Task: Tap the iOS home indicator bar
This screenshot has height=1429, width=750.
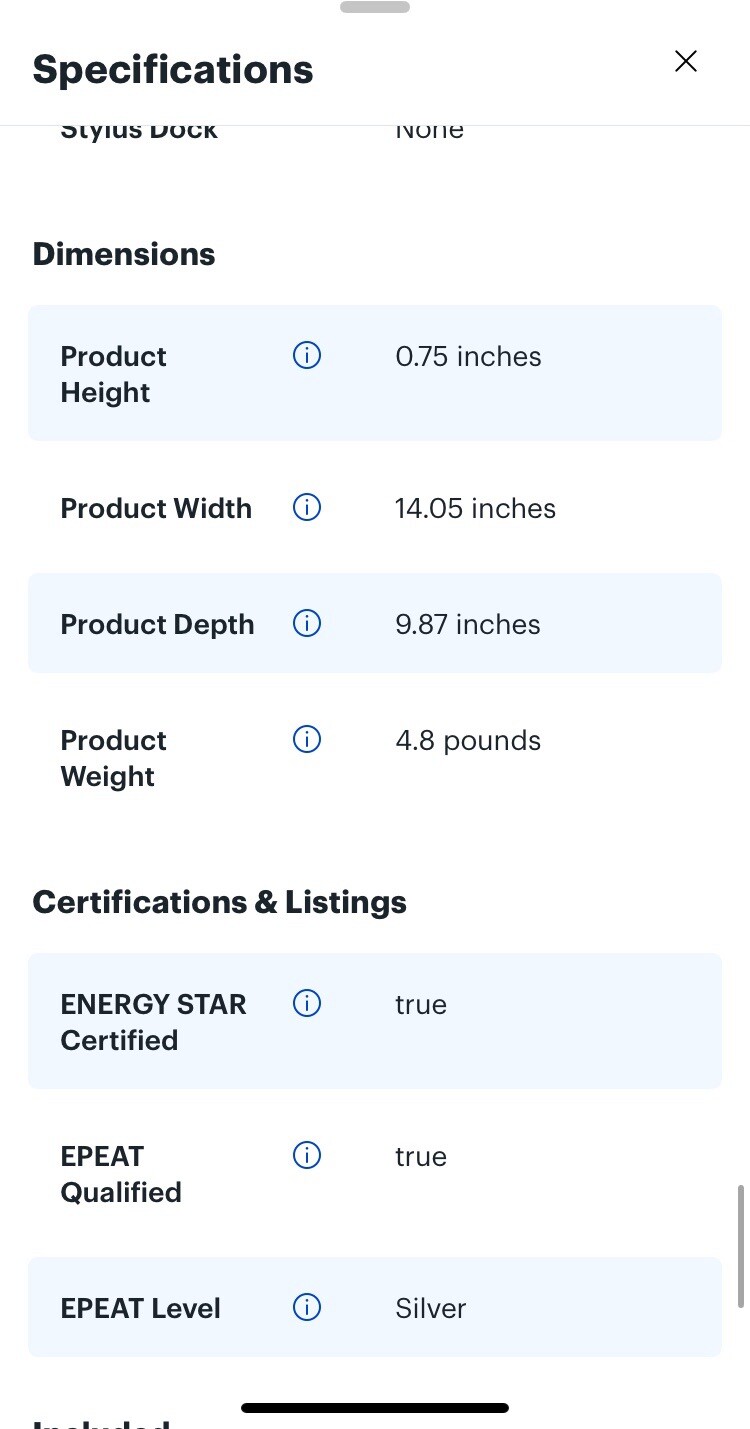Action: (375, 1408)
